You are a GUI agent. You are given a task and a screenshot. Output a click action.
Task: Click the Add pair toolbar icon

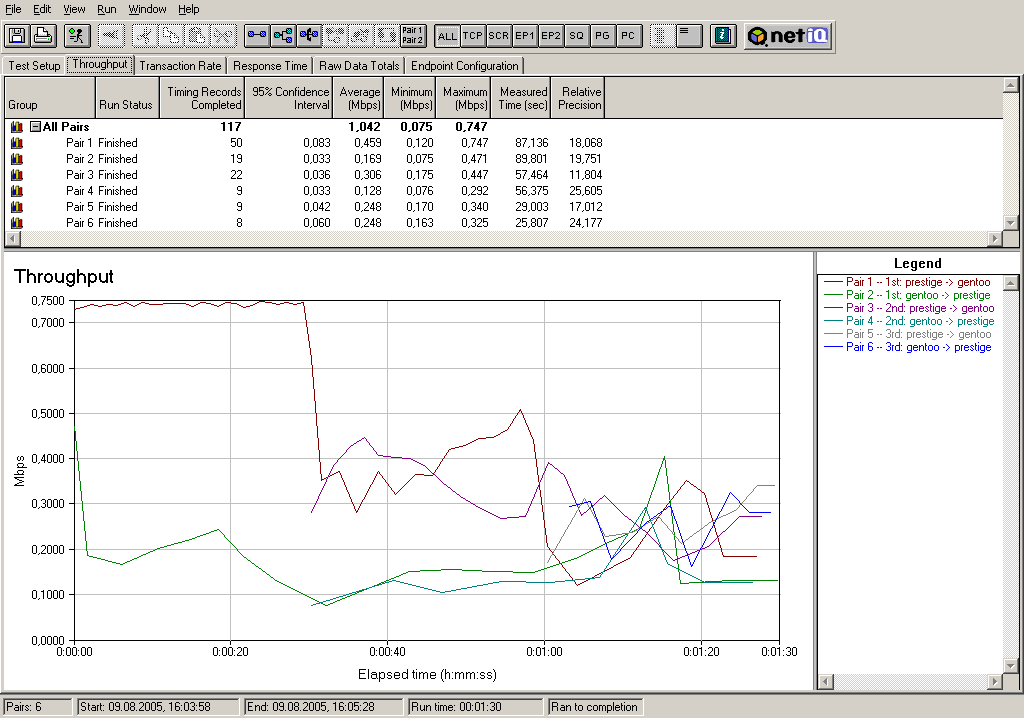coord(257,36)
